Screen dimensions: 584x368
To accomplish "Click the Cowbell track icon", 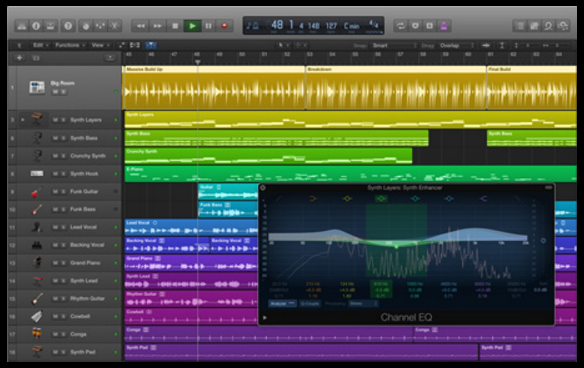I will [36, 317].
